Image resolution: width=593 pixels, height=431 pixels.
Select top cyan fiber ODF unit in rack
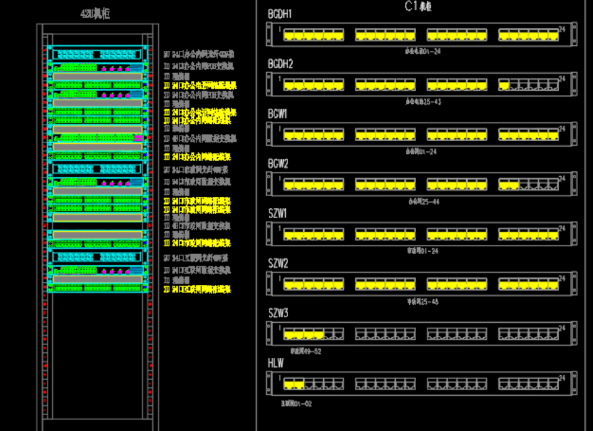click(97, 54)
